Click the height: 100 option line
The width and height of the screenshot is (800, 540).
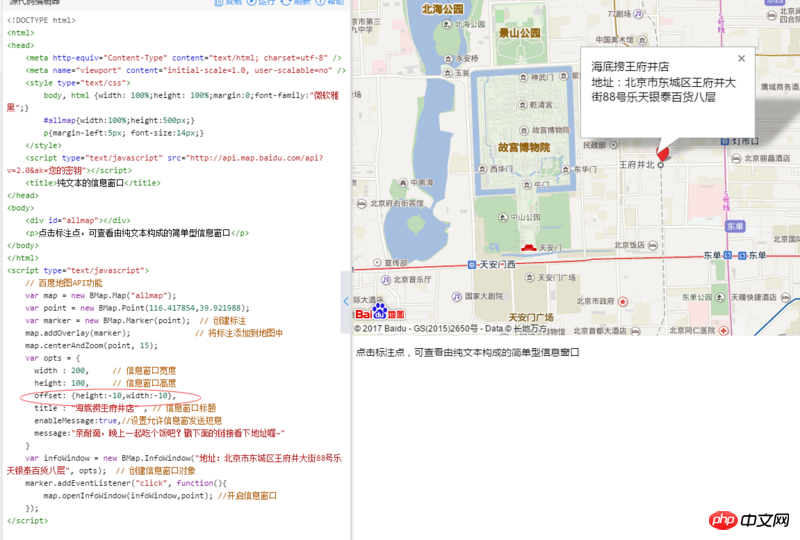click(x=105, y=383)
